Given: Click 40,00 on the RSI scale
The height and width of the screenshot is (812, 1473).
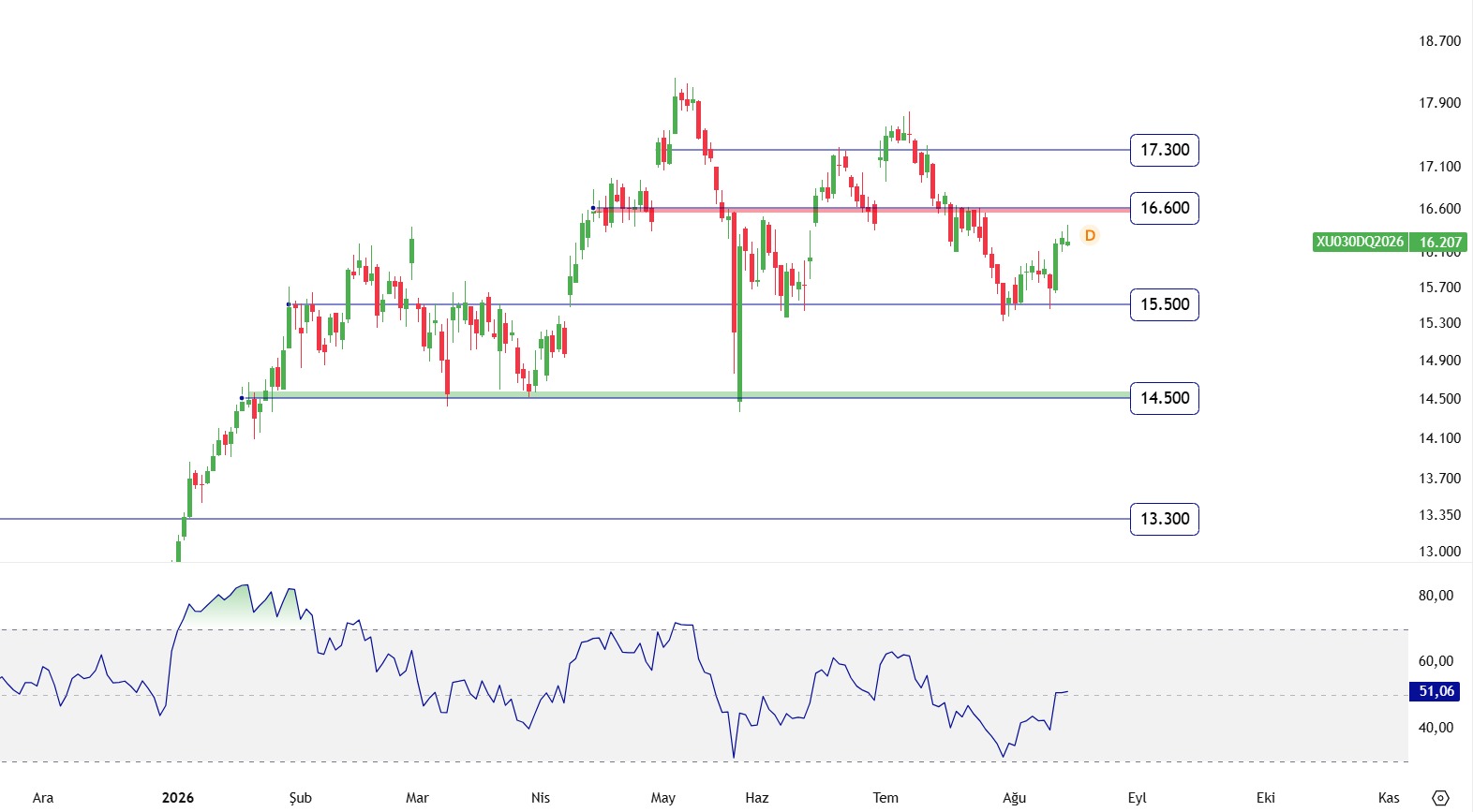Looking at the screenshot, I should pos(1436,728).
